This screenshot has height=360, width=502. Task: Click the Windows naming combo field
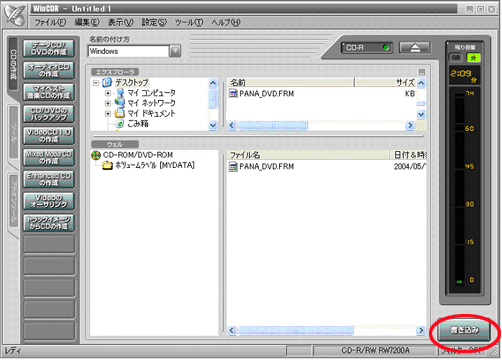point(129,51)
